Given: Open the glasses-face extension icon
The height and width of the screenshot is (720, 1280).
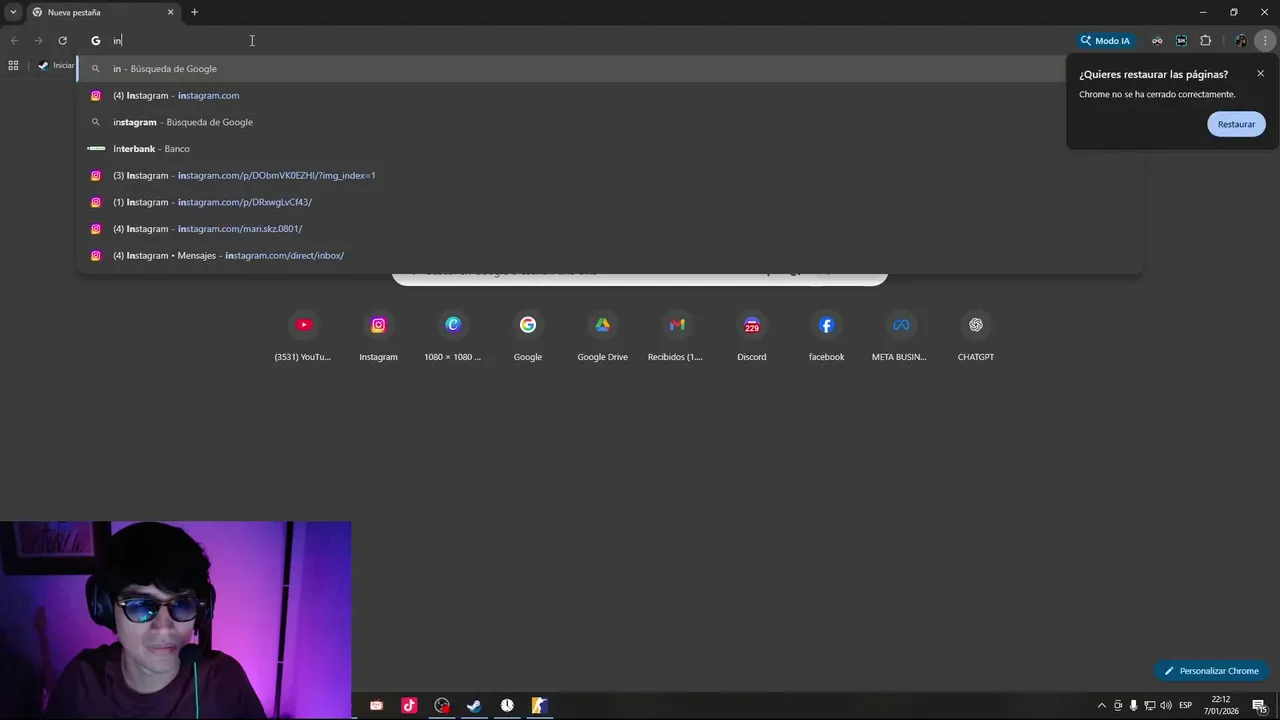Looking at the screenshot, I should point(1157,41).
